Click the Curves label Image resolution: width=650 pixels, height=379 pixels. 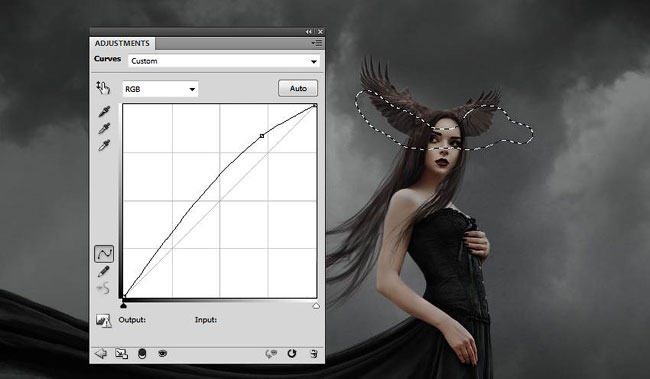(107, 59)
